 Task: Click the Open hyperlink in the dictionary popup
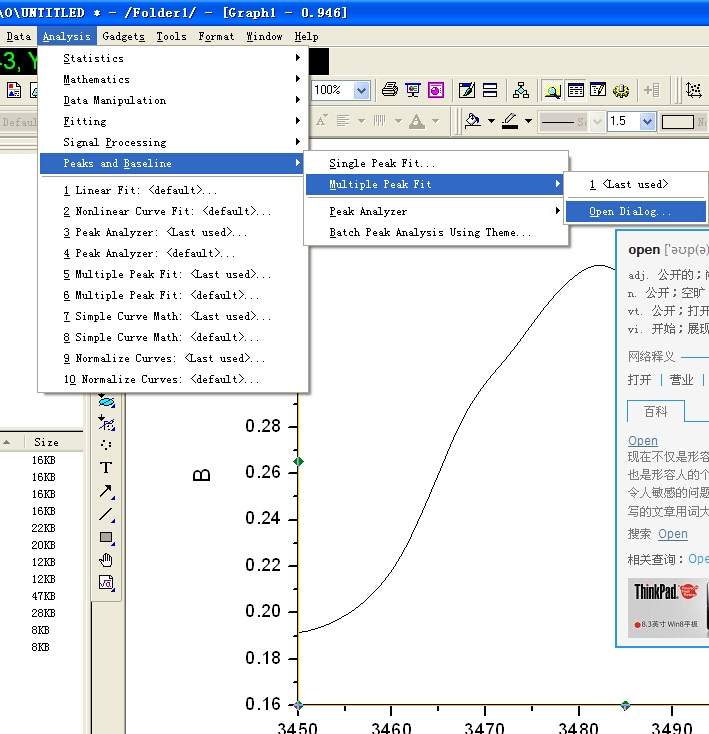point(642,441)
